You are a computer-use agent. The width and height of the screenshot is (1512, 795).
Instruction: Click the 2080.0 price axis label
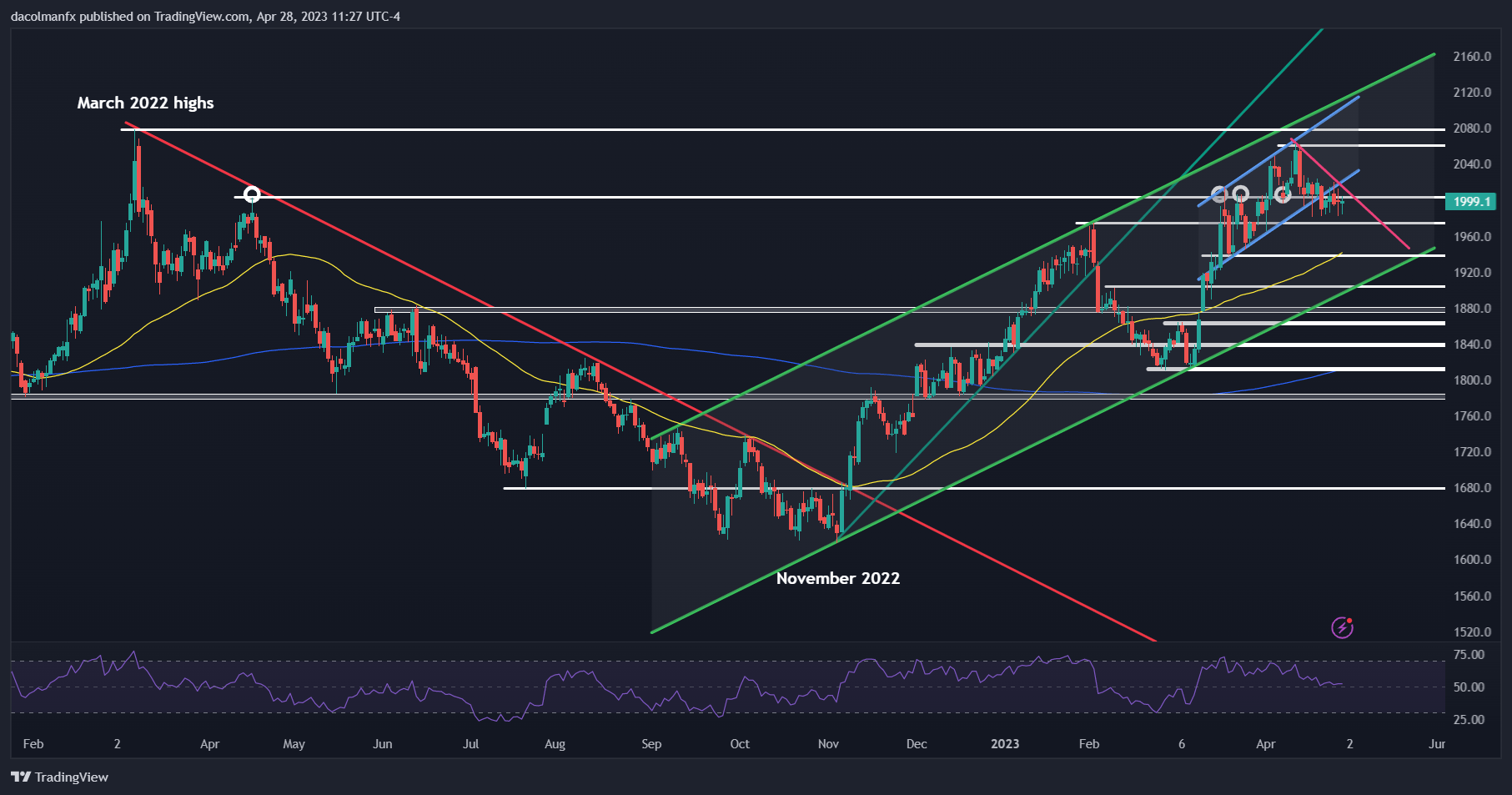1472,128
